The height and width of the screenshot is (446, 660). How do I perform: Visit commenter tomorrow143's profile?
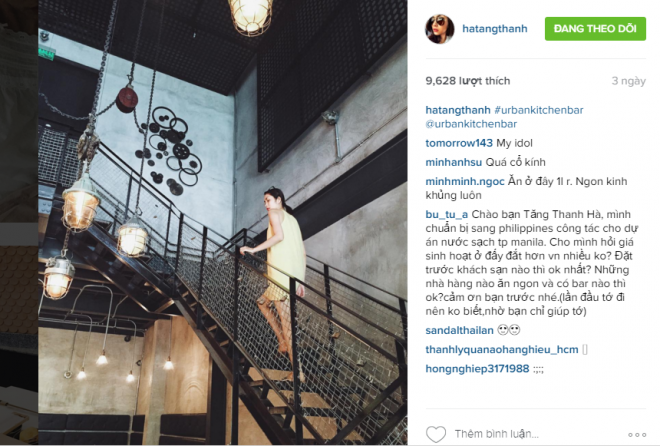pyautogui.click(x=459, y=143)
